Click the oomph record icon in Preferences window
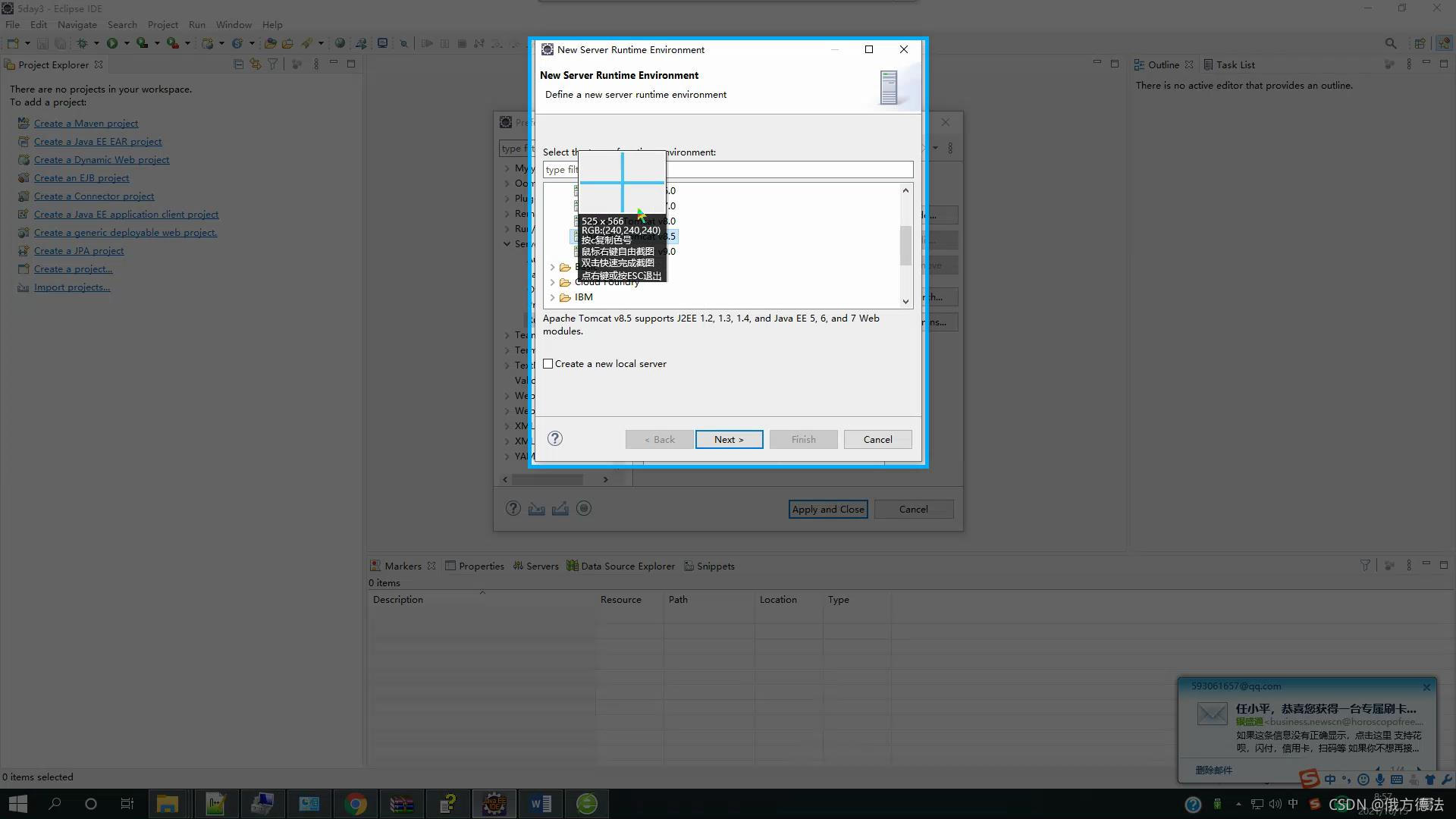The height and width of the screenshot is (819, 1456). 584,509
